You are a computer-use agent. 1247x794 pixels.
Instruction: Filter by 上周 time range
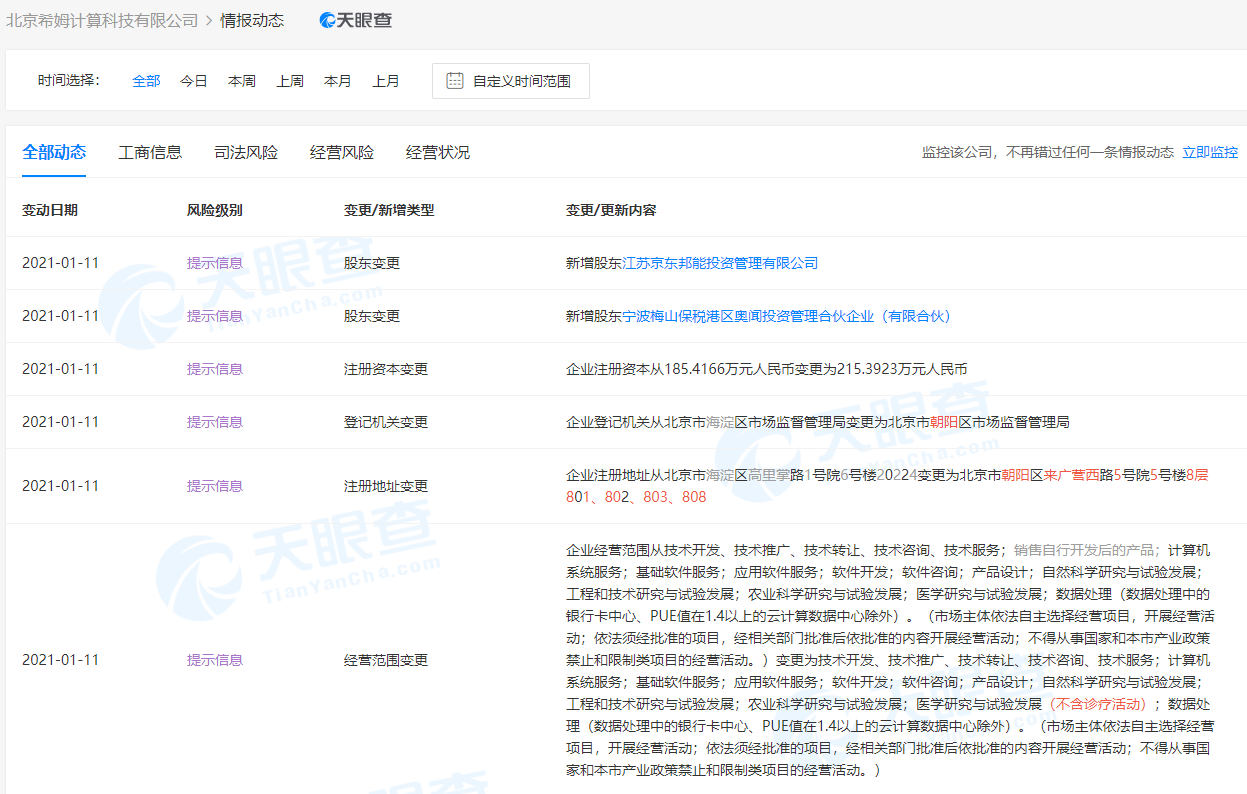point(290,81)
